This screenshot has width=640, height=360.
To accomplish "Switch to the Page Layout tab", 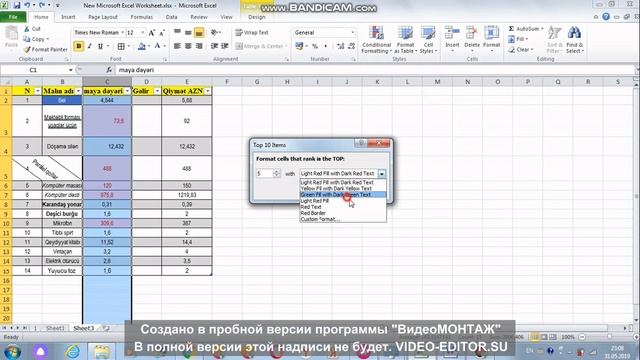I will pos(103,17).
